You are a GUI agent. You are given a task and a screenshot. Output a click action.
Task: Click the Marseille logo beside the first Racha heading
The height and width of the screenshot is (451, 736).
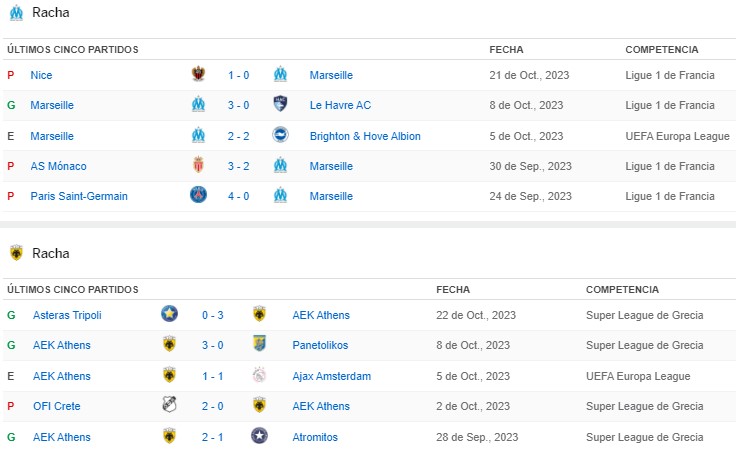(x=16, y=13)
